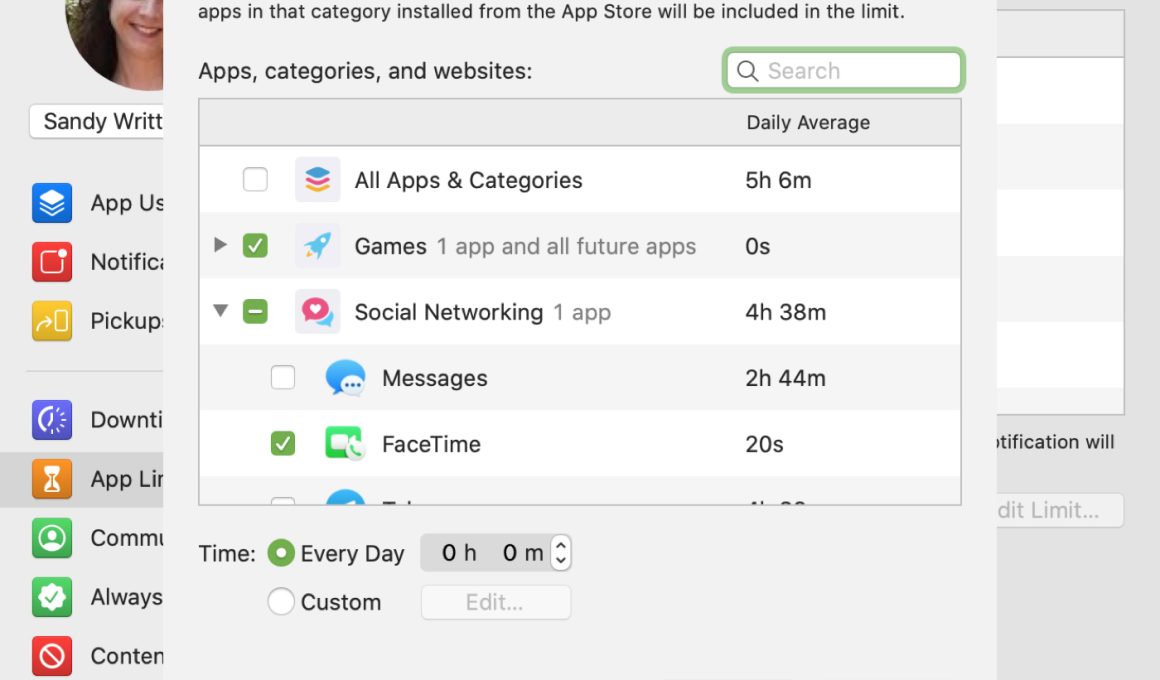This screenshot has width=1160, height=680.
Task: Click the Messages app icon
Action: (x=345, y=378)
